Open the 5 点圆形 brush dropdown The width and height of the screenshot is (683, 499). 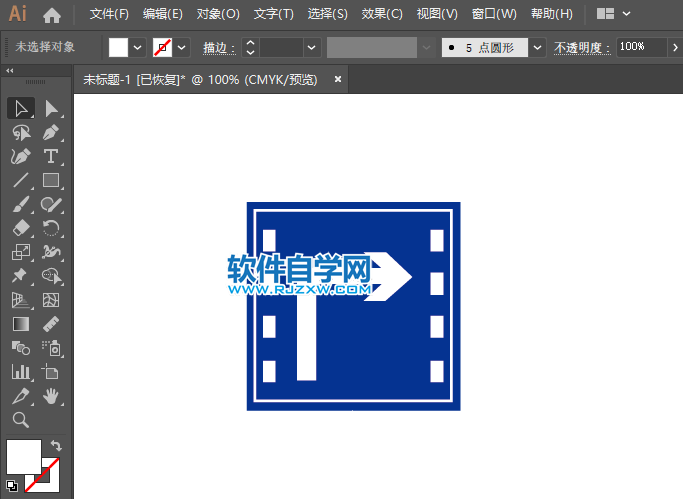click(x=538, y=47)
